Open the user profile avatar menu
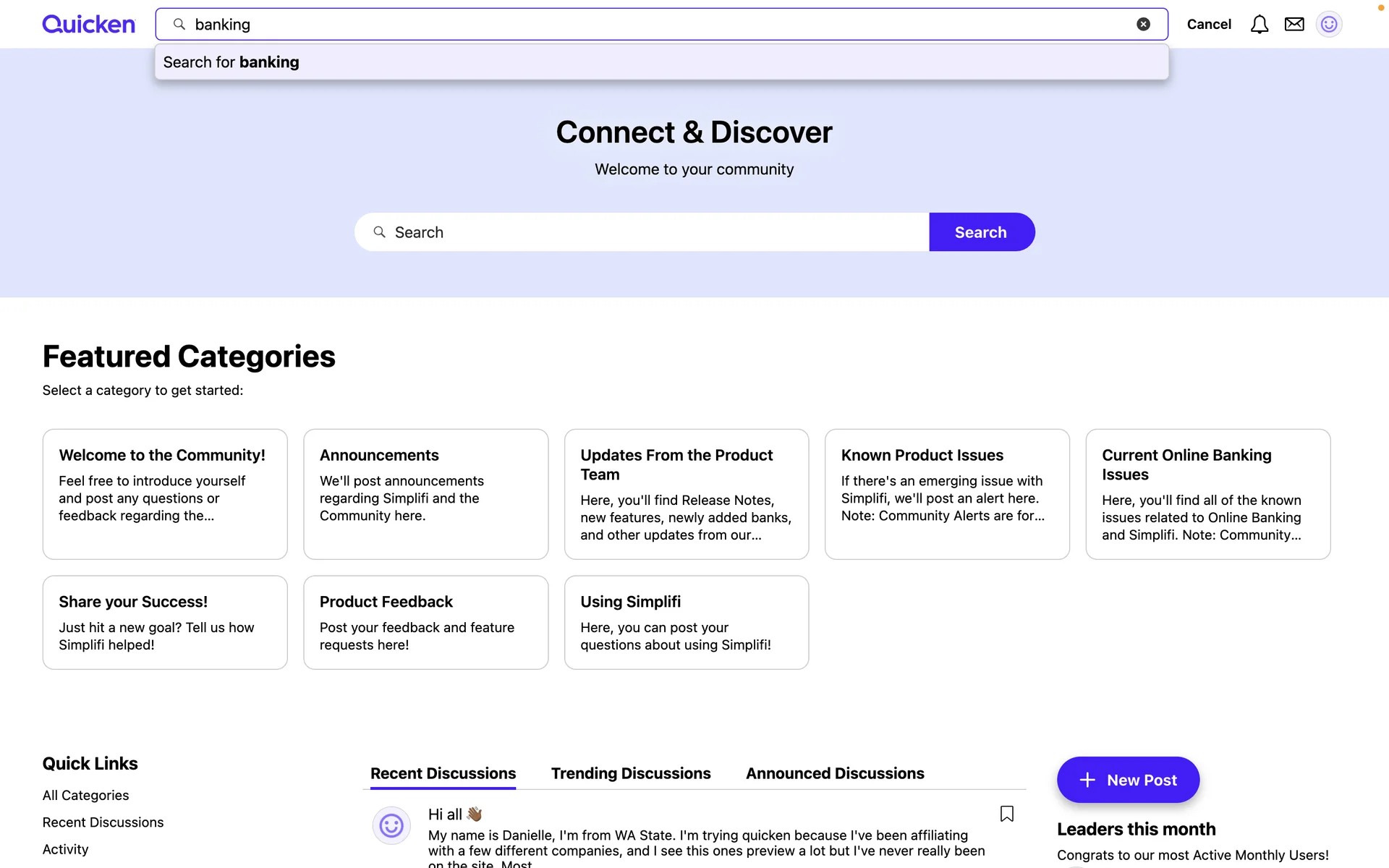 tap(1329, 25)
